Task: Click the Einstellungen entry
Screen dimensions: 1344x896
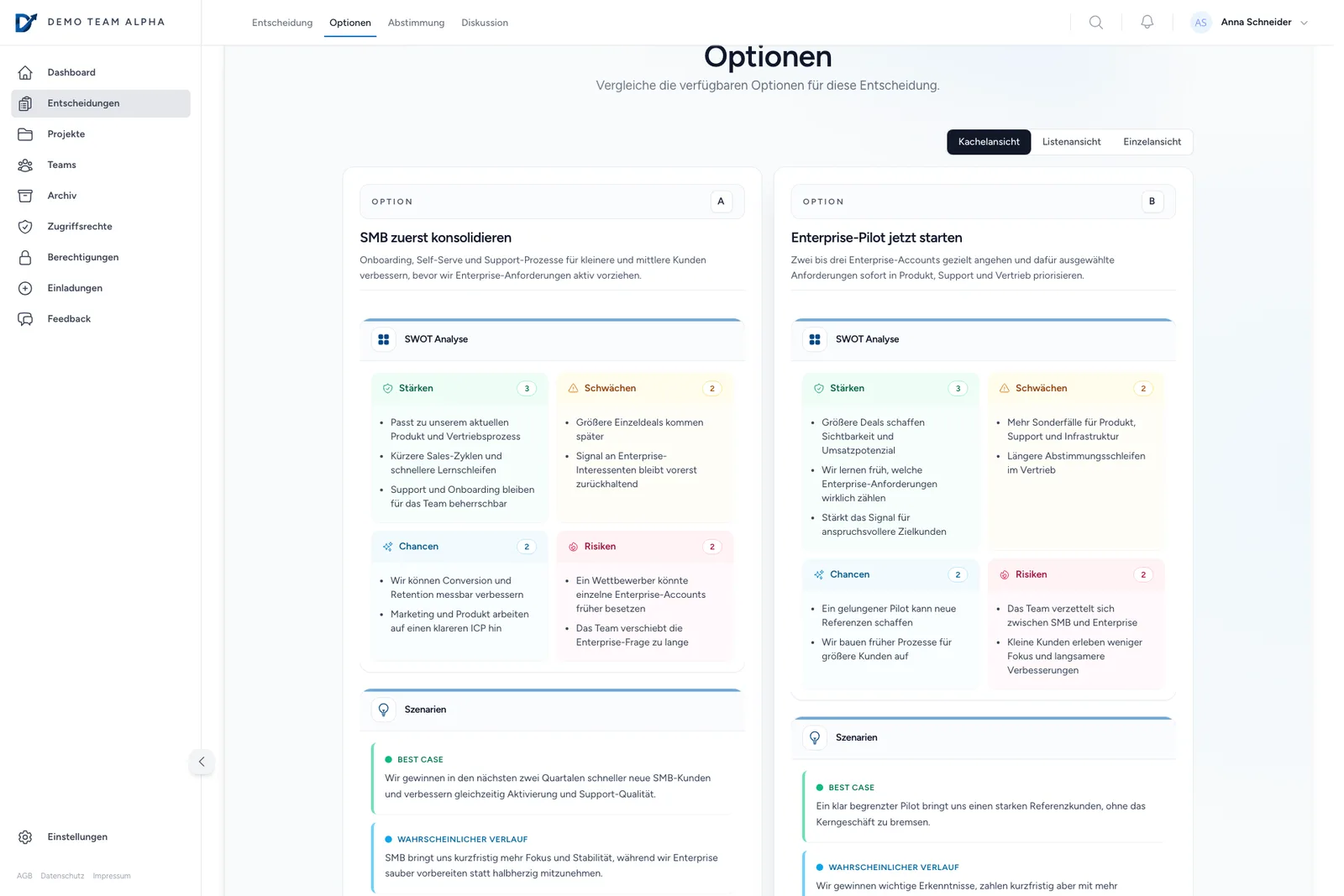Action: pyautogui.click(x=76, y=836)
